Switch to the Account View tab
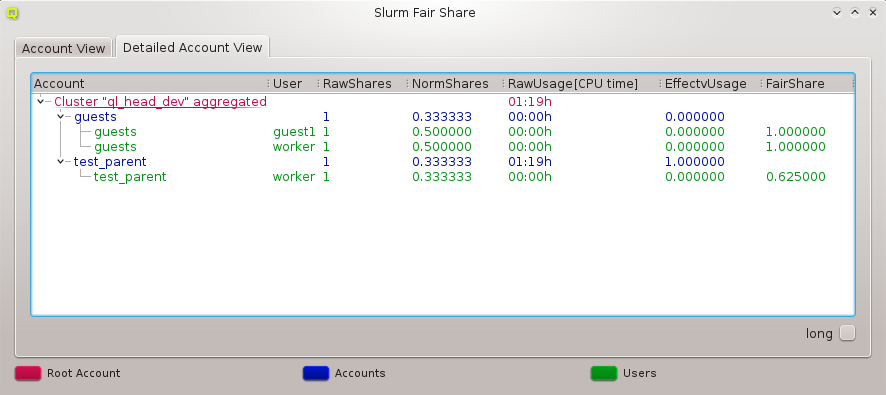This screenshot has height=395, width=886. tap(63, 48)
